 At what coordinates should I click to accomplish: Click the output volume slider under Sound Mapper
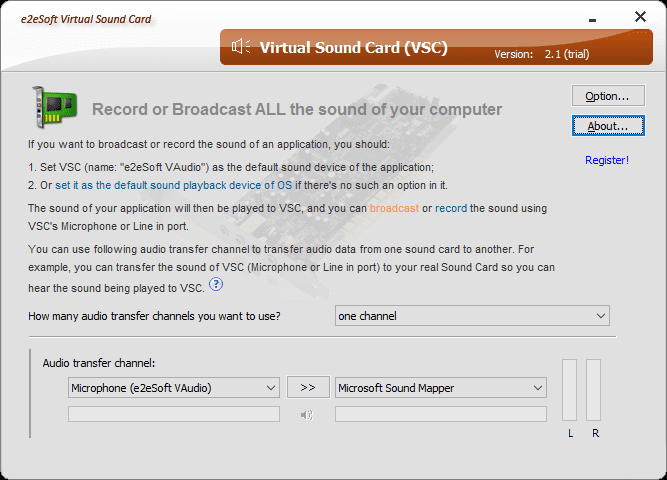[x=441, y=414]
